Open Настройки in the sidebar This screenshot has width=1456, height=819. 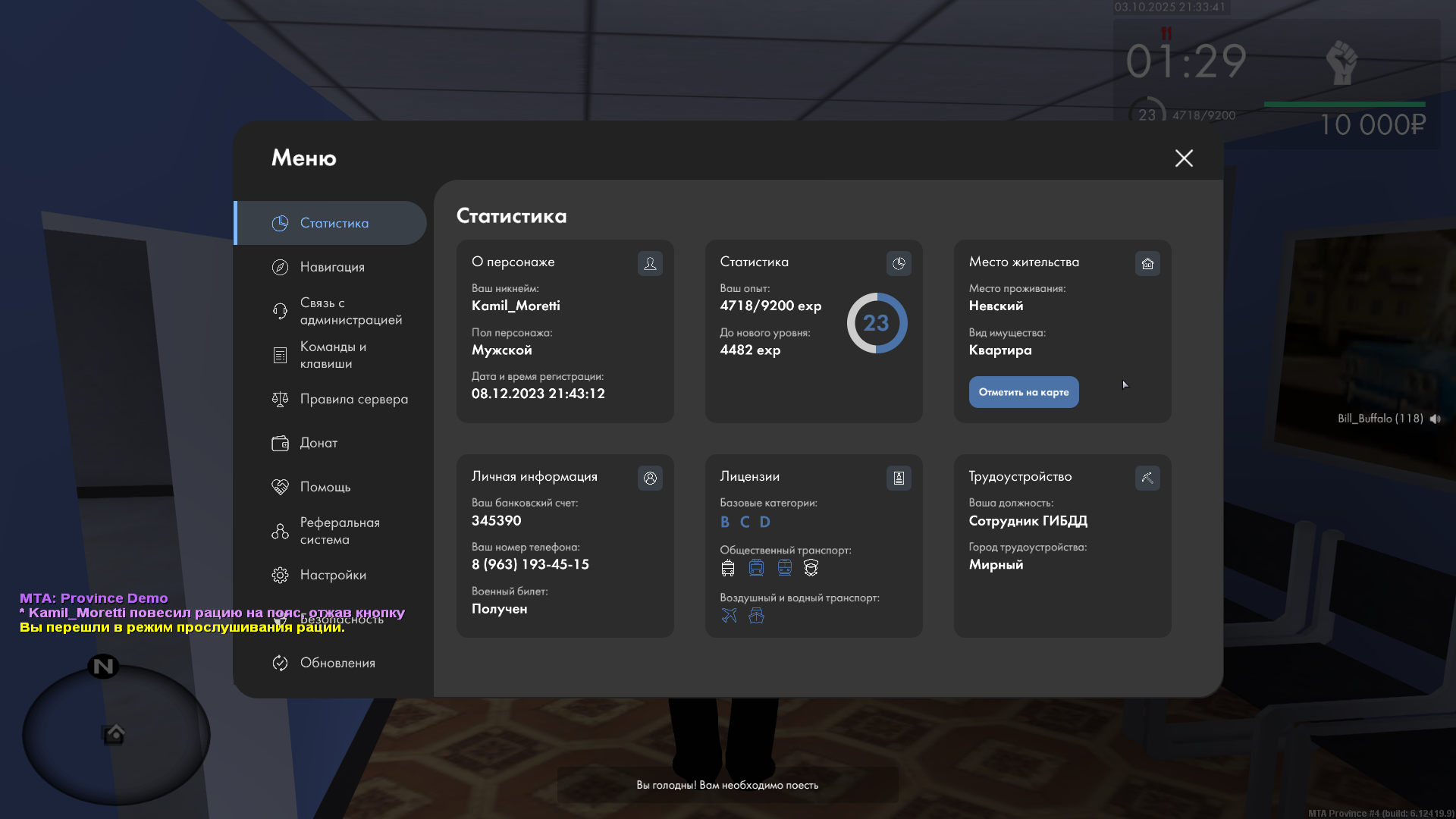[x=332, y=575]
